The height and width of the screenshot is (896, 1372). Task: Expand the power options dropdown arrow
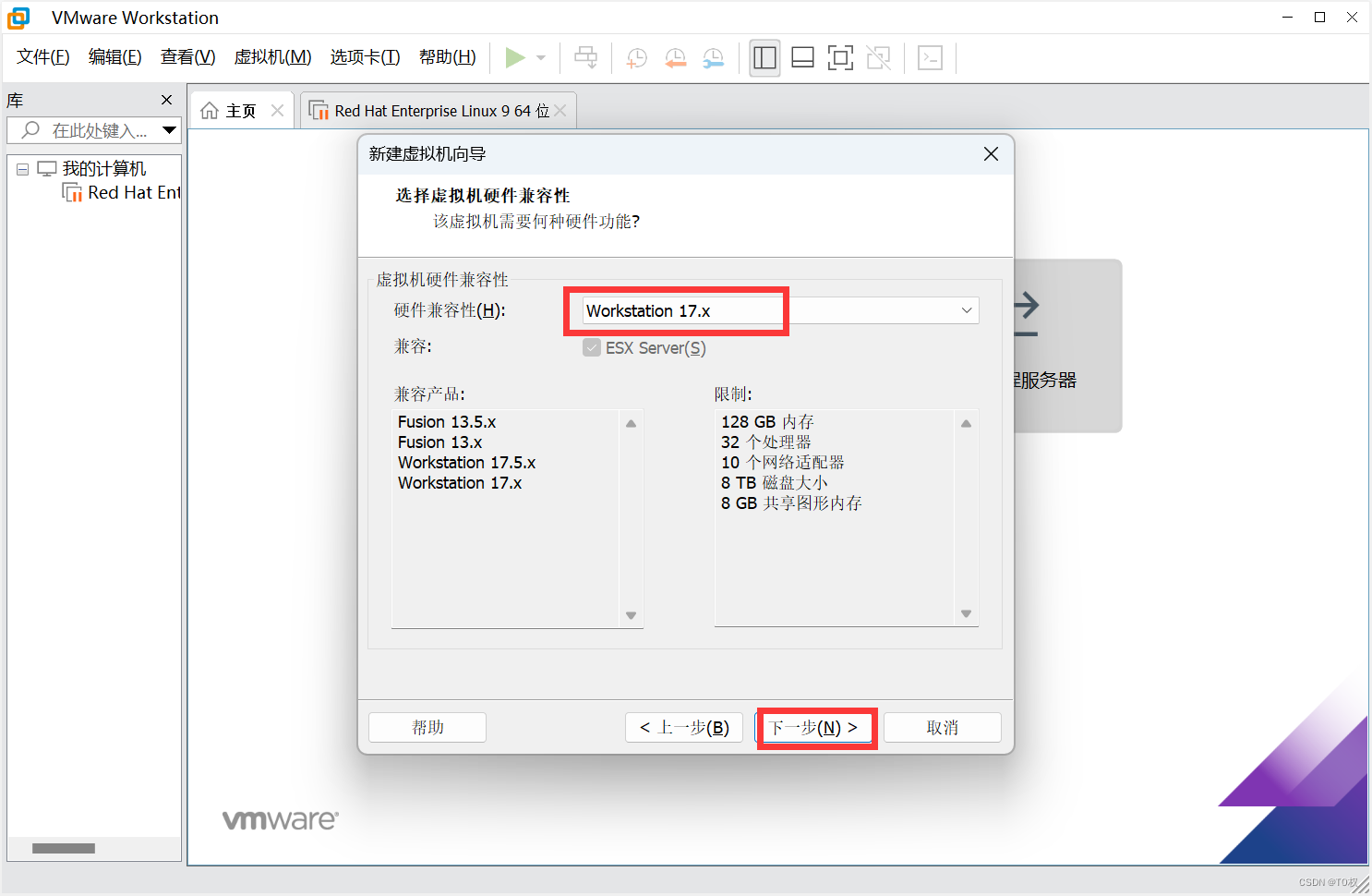(539, 57)
